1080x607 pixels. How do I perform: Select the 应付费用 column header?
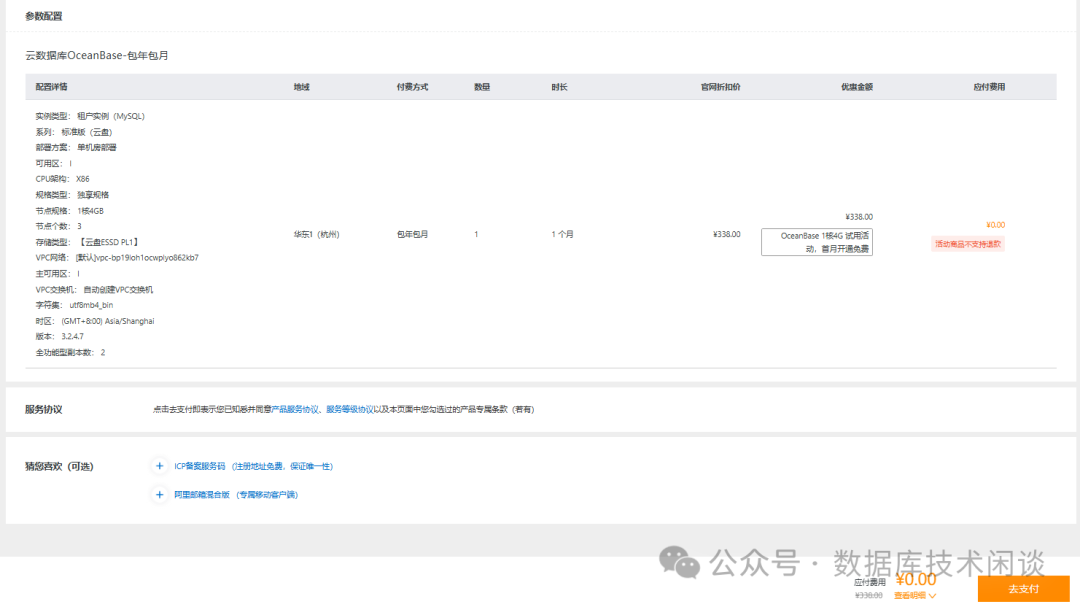[989, 87]
